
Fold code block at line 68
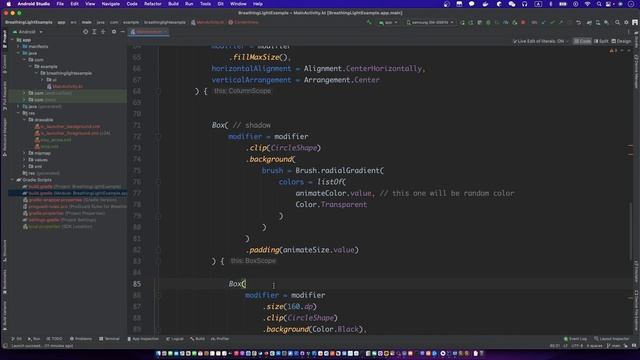click(x=159, y=91)
